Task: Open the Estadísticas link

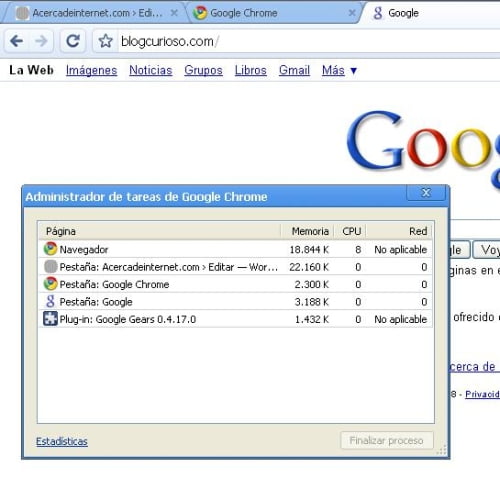Action: pyautogui.click(x=62, y=441)
